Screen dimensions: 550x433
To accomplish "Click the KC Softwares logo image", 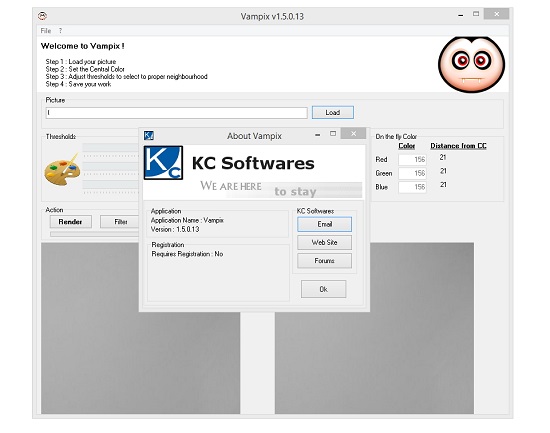I will point(163,162).
